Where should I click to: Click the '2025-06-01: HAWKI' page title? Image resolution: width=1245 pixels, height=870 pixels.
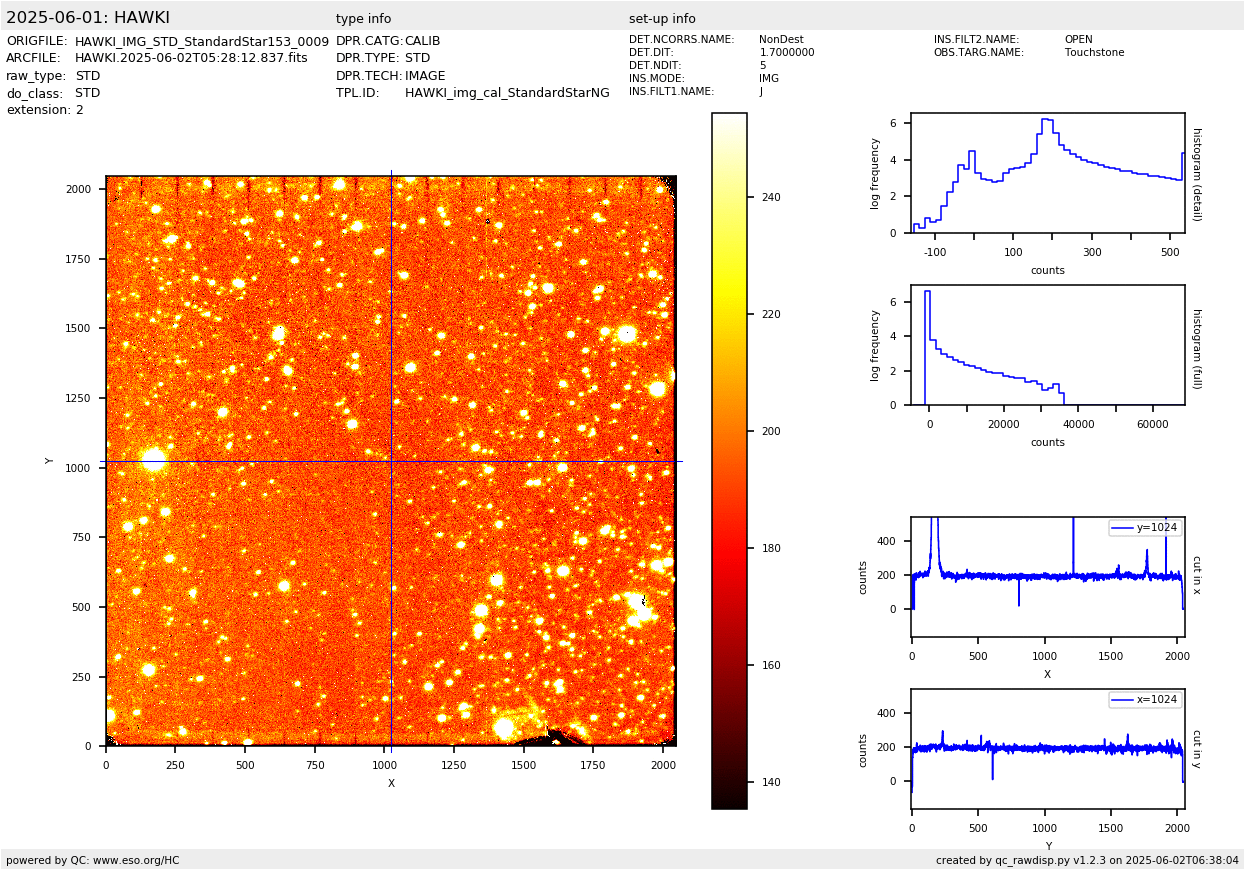pos(88,18)
